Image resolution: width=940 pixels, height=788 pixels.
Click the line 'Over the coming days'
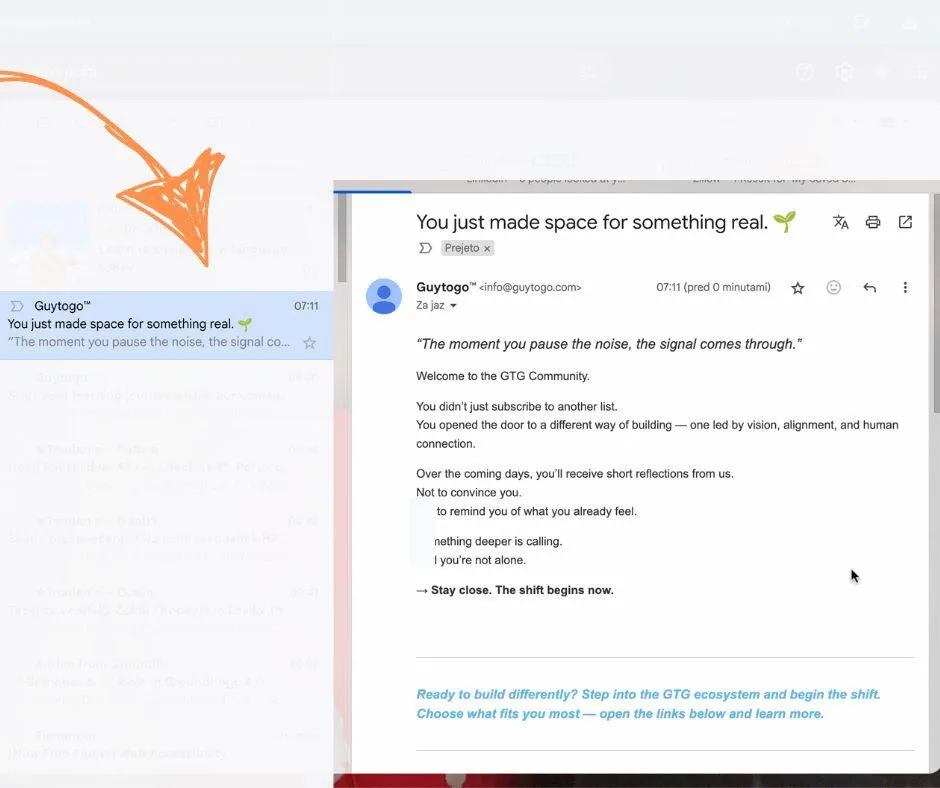[x=575, y=474]
